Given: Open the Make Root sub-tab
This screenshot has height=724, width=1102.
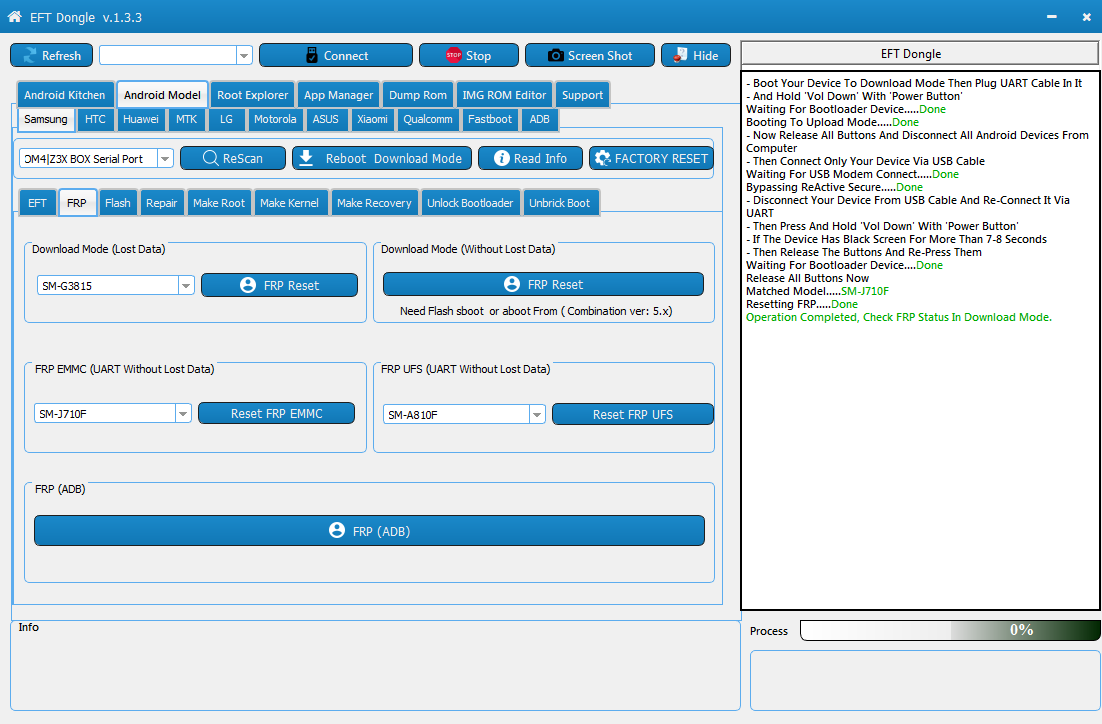Looking at the screenshot, I should [219, 203].
